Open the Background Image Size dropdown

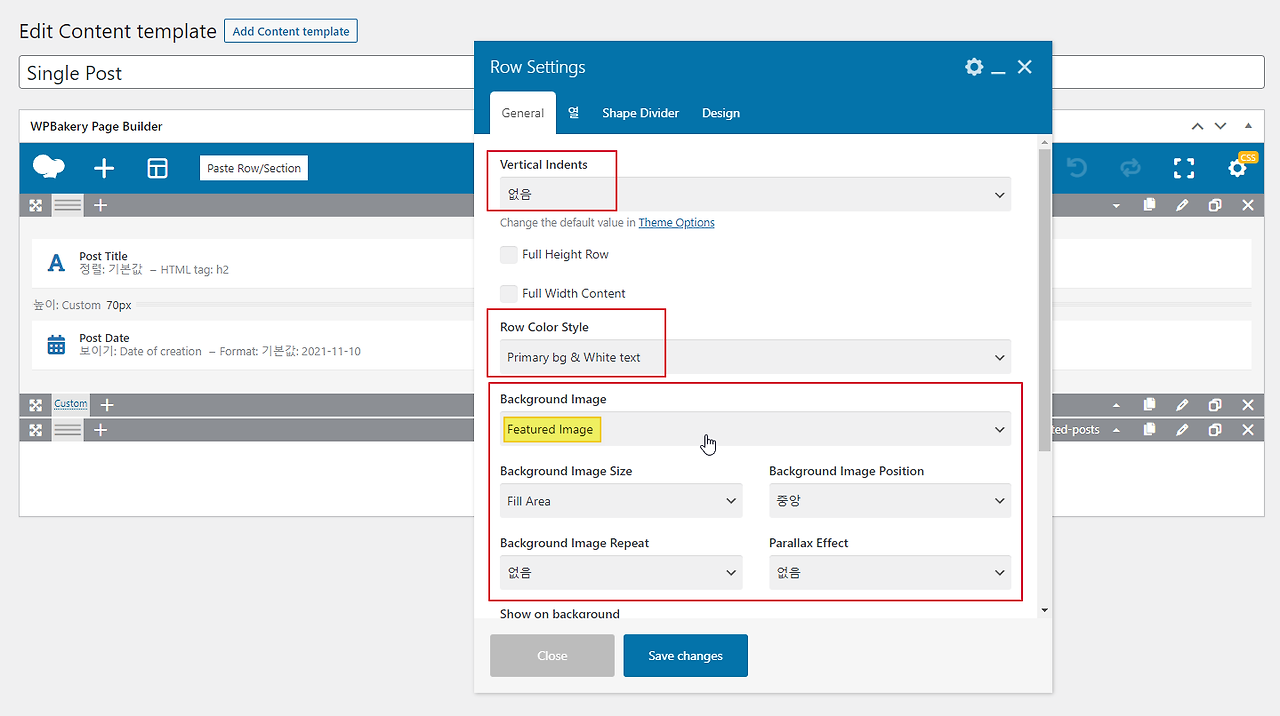point(621,501)
